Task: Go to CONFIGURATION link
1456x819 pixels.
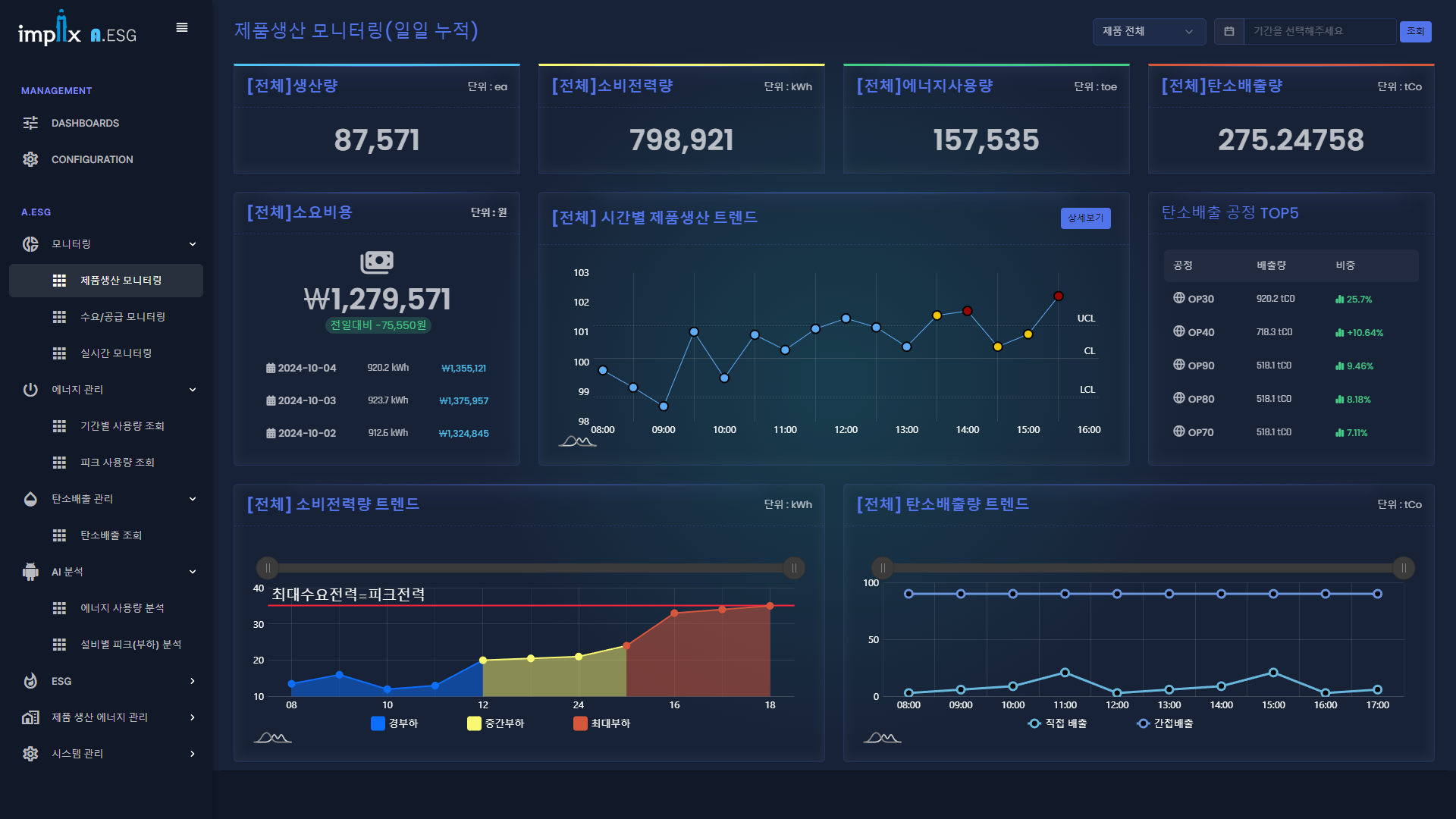Action: [92, 159]
